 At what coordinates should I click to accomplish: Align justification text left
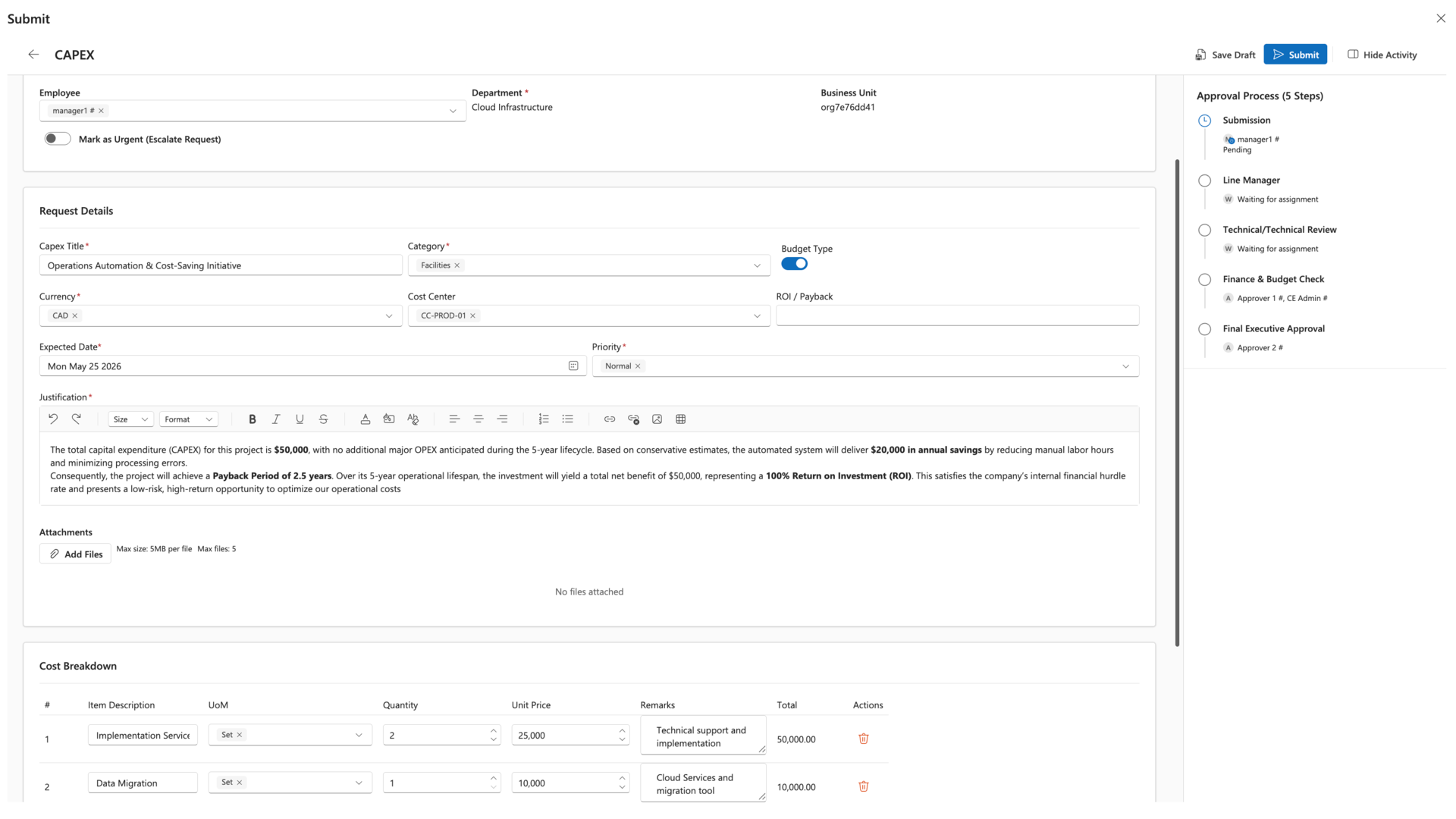pos(454,419)
